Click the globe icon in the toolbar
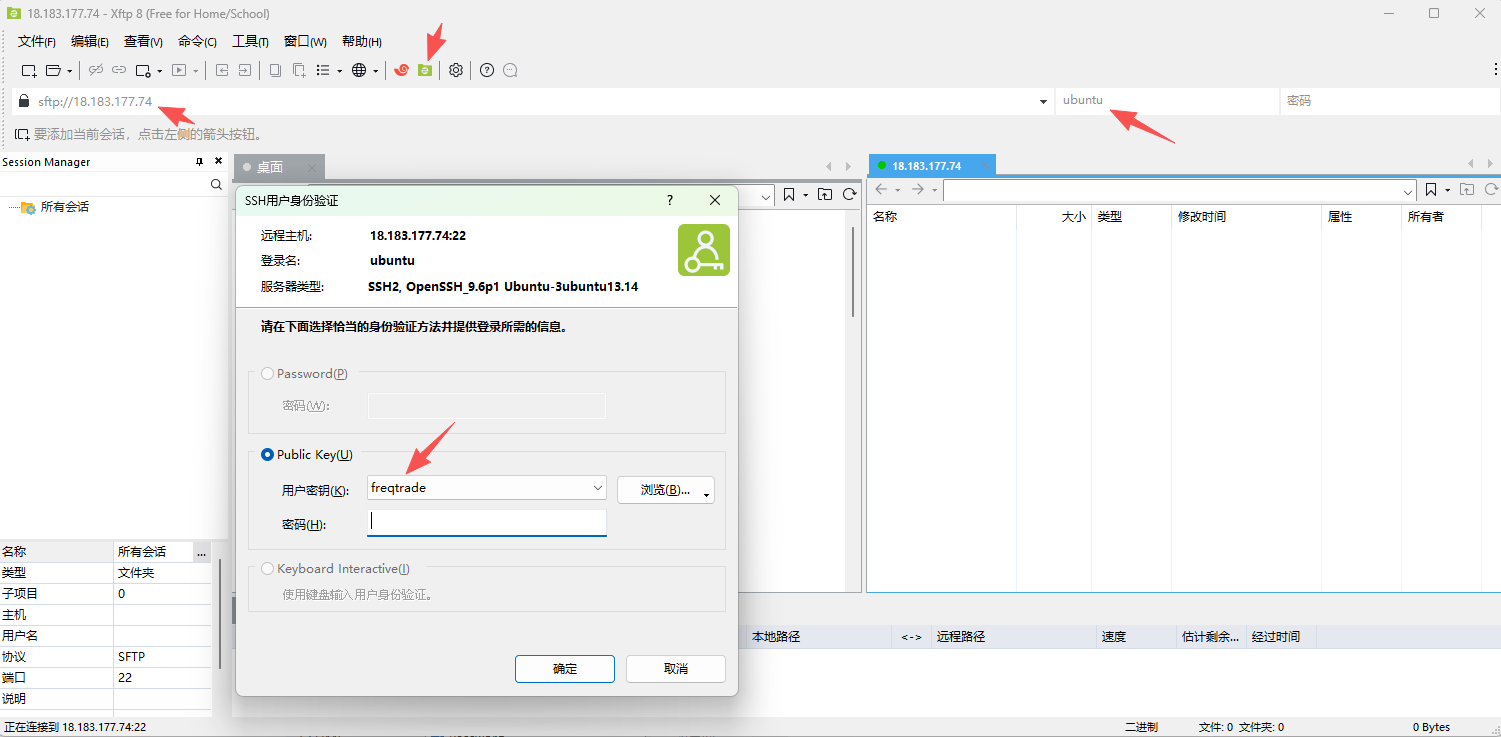The image size is (1501, 737). (359, 70)
